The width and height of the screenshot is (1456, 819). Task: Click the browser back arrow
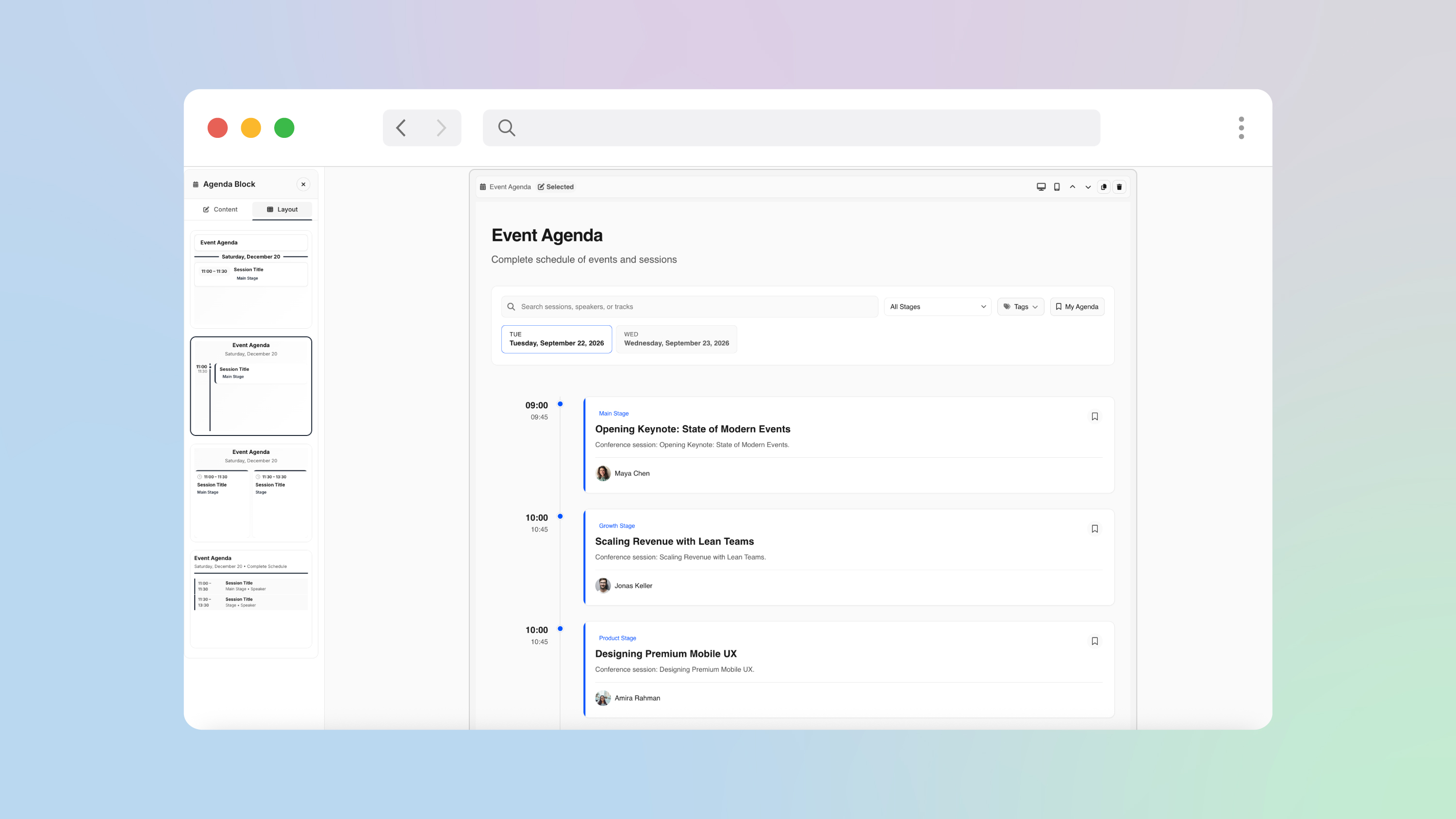400,128
